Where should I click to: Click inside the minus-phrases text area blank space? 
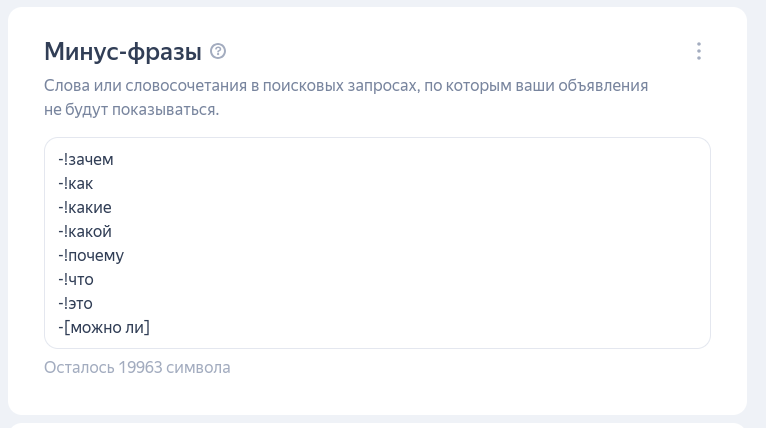[x=415, y=243]
